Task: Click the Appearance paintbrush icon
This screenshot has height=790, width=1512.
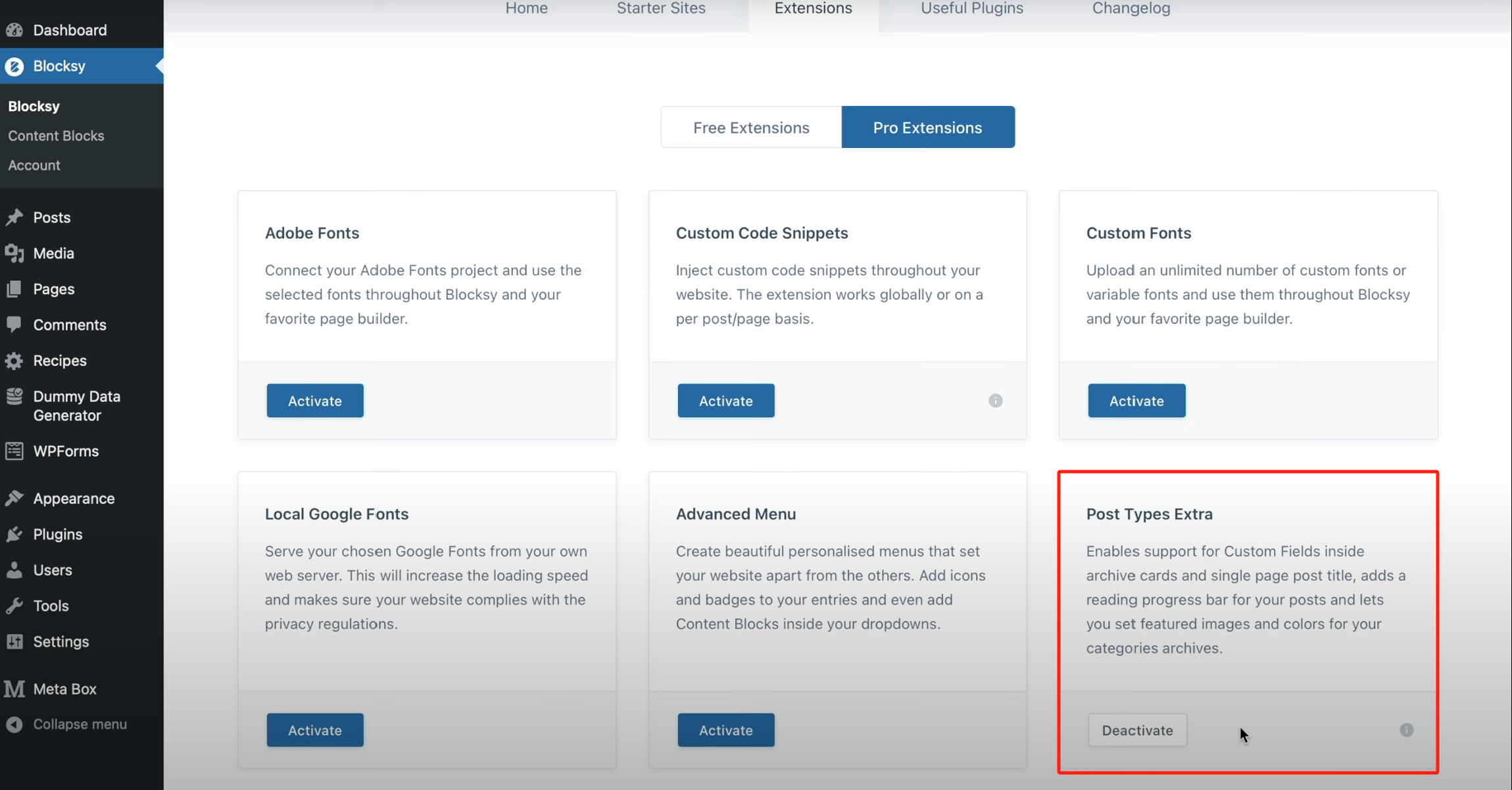Action: (x=14, y=499)
